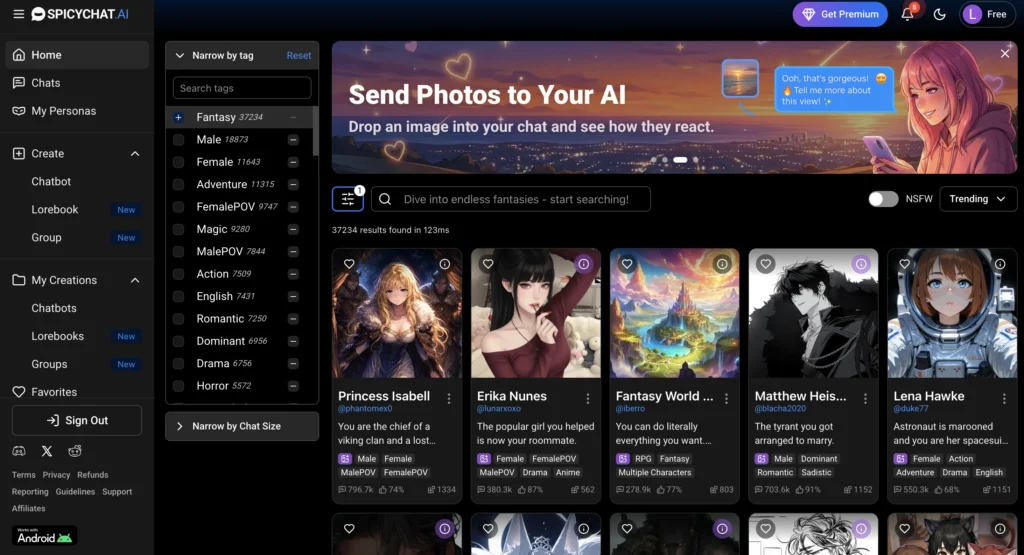Favorite the Erika Nunes card heart
Screen dimensions: 1024x555
488,264
